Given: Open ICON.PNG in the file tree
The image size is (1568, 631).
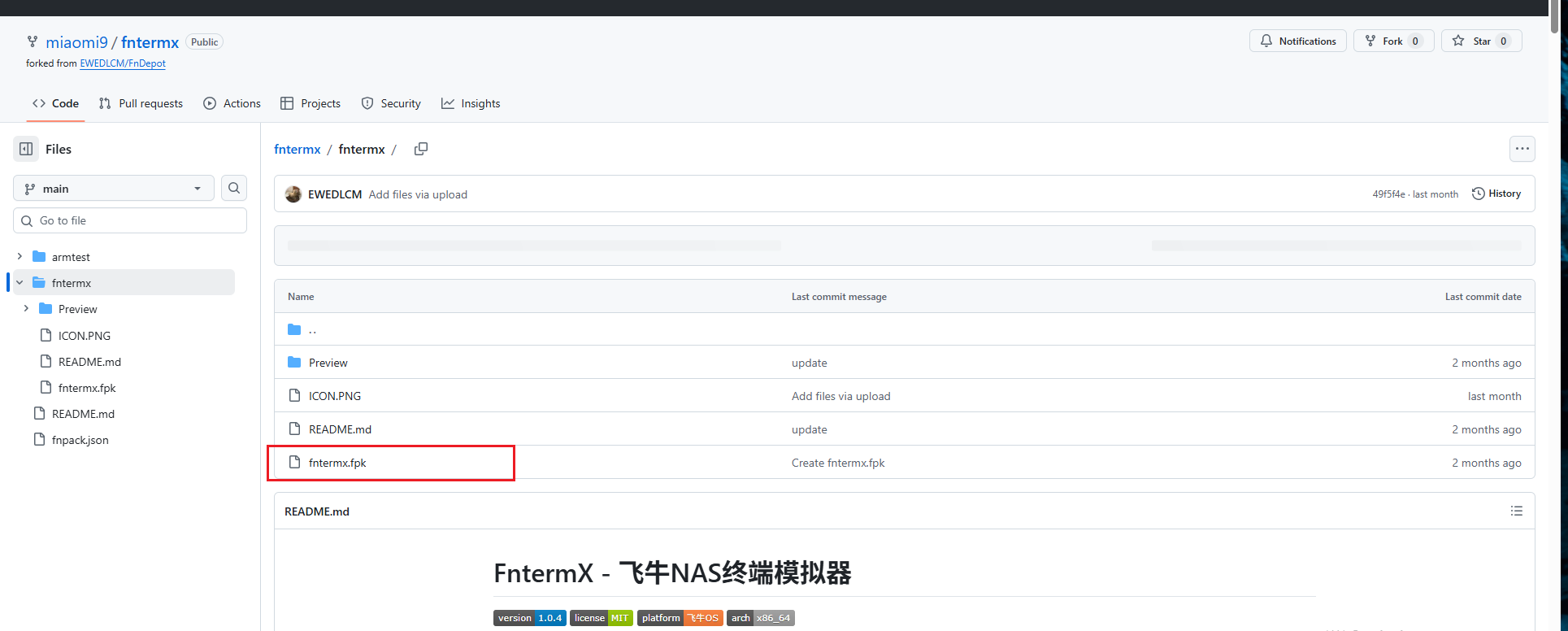Looking at the screenshot, I should [x=85, y=335].
